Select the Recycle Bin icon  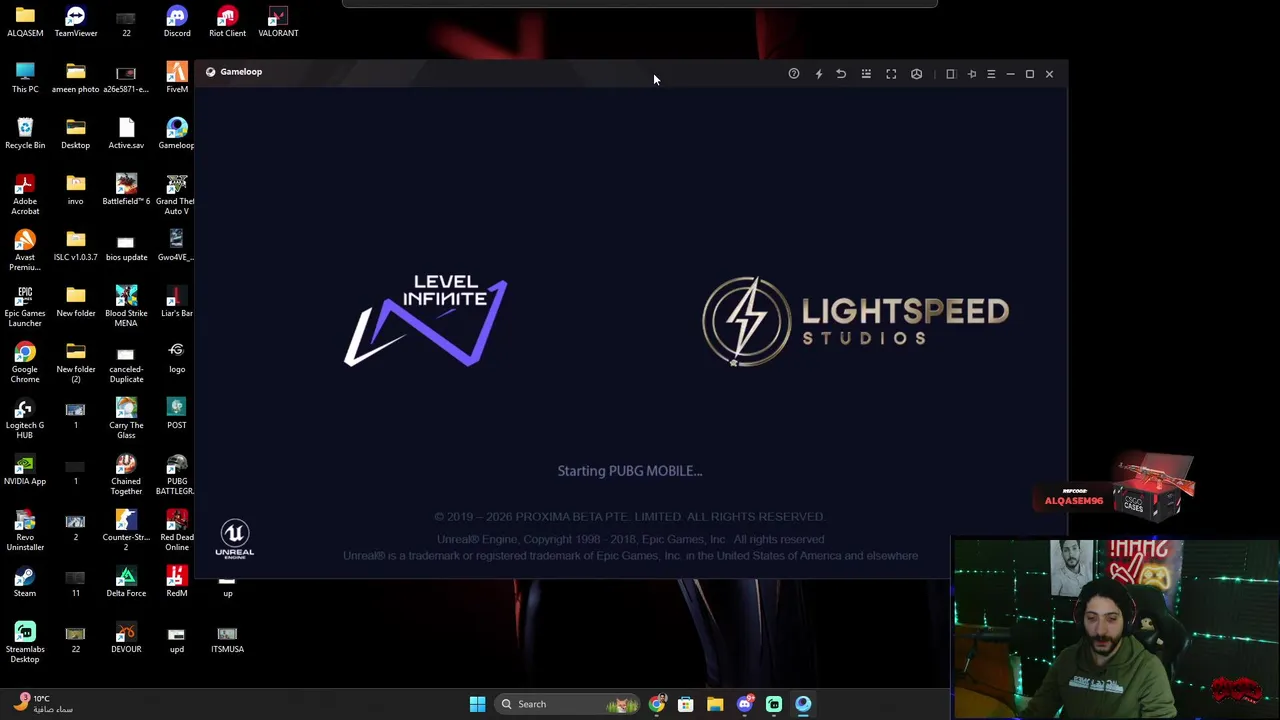pos(25,134)
